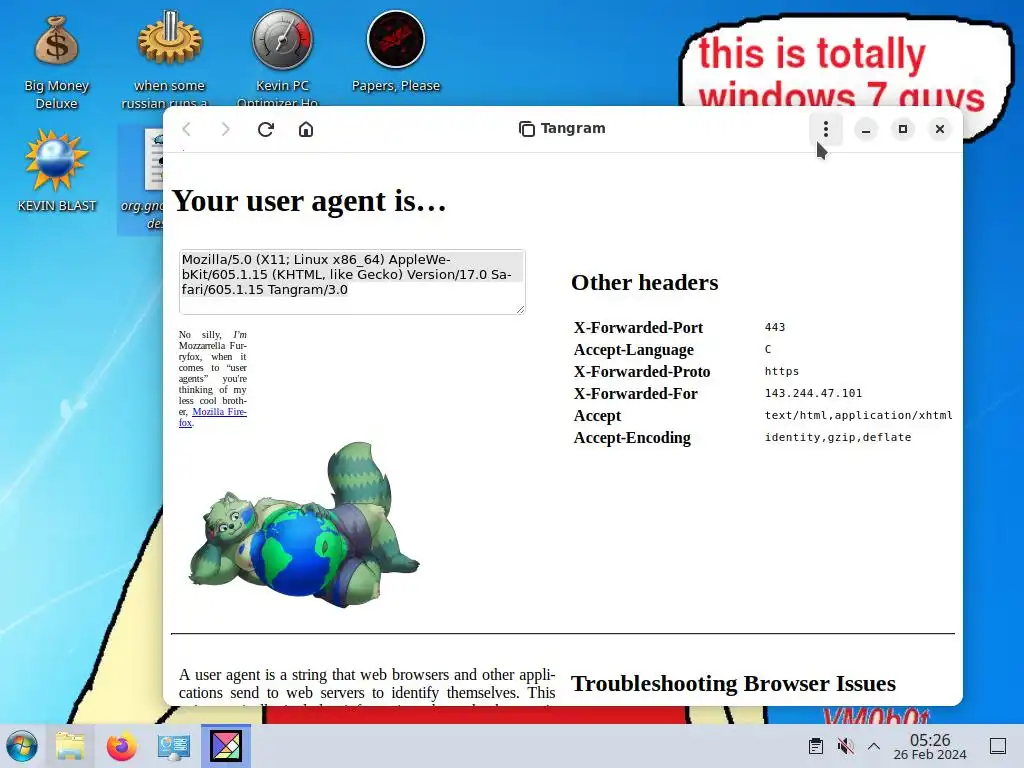
Task: Select IP address 143.244.47.101
Action: pos(813,393)
